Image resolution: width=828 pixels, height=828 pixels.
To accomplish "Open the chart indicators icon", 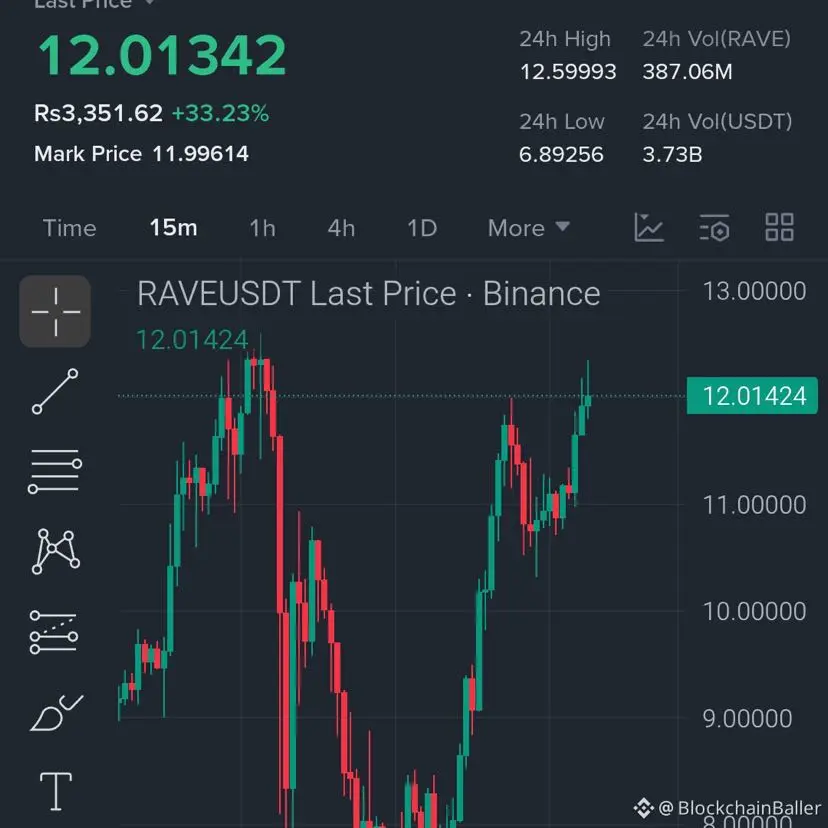I will click(x=648, y=228).
